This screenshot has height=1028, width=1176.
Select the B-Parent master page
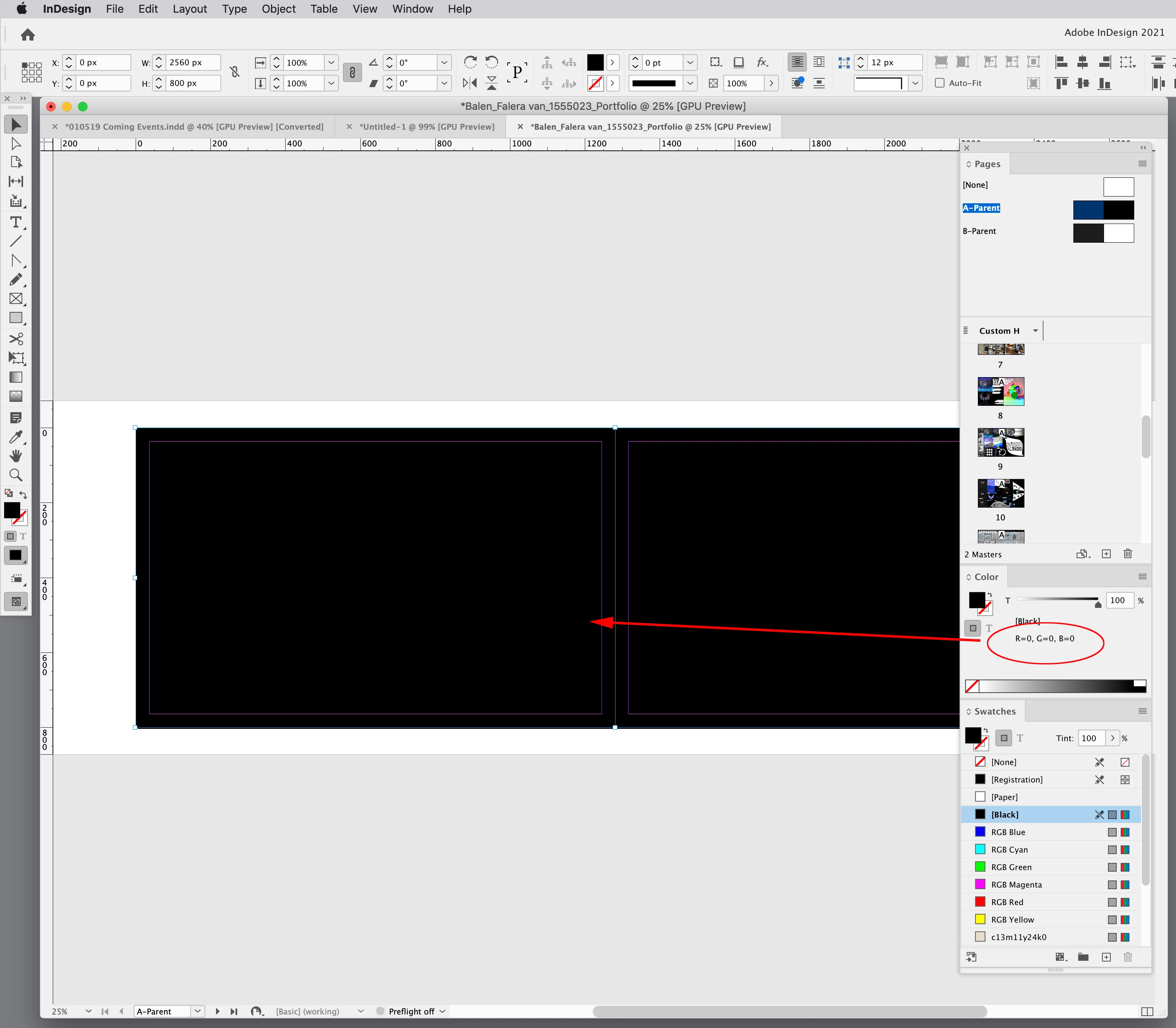tap(980, 231)
